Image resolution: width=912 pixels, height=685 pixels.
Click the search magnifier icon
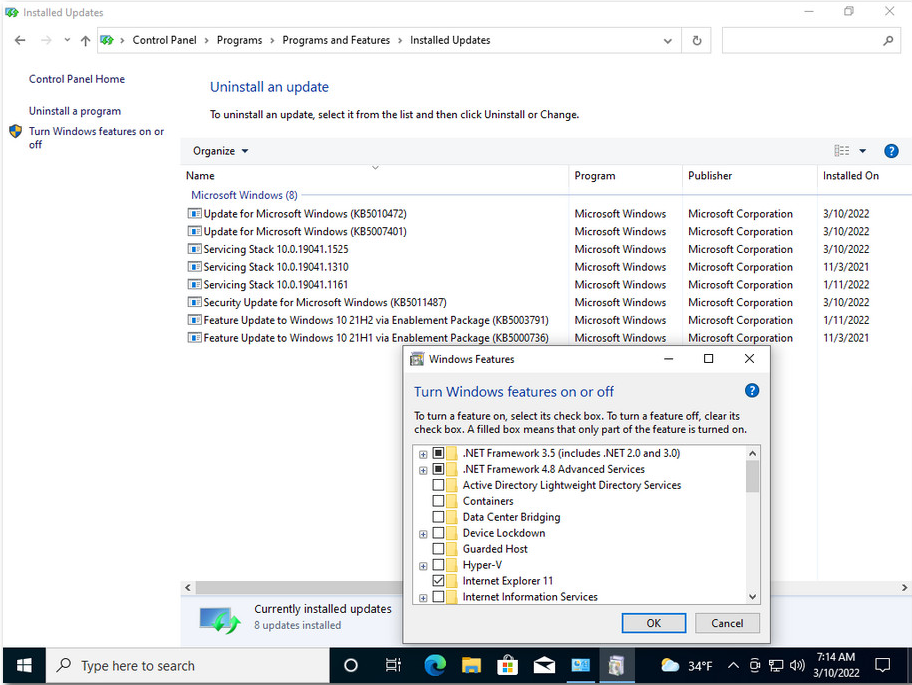click(888, 41)
